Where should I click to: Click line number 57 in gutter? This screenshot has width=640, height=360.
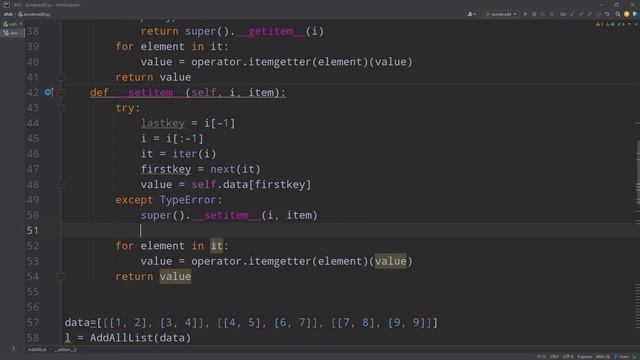33,322
